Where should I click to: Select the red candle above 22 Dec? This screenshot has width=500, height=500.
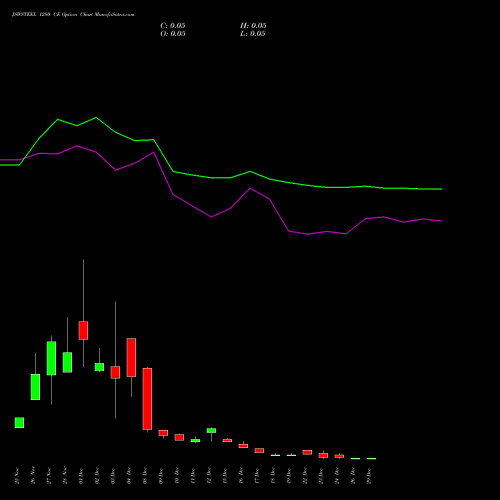coord(307,452)
